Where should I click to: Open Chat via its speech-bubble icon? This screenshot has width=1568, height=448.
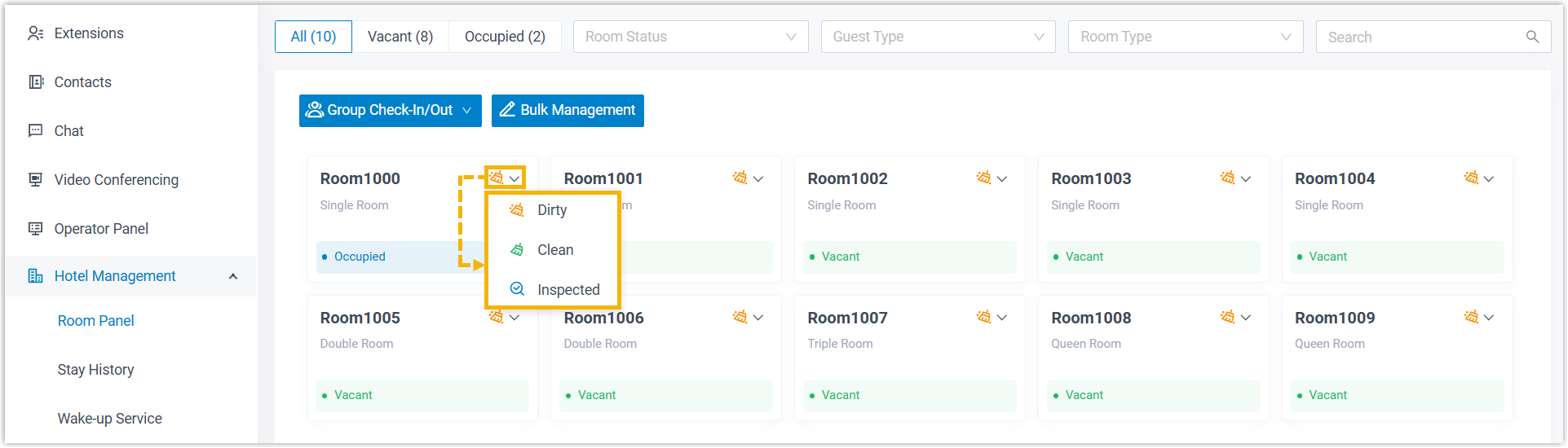(x=35, y=131)
